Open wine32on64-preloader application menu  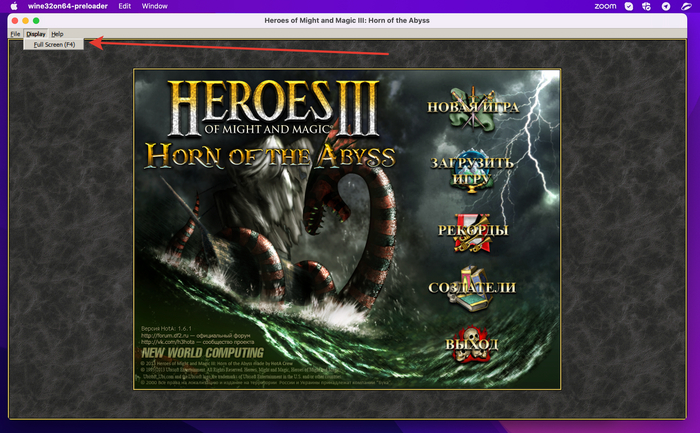(67, 6)
